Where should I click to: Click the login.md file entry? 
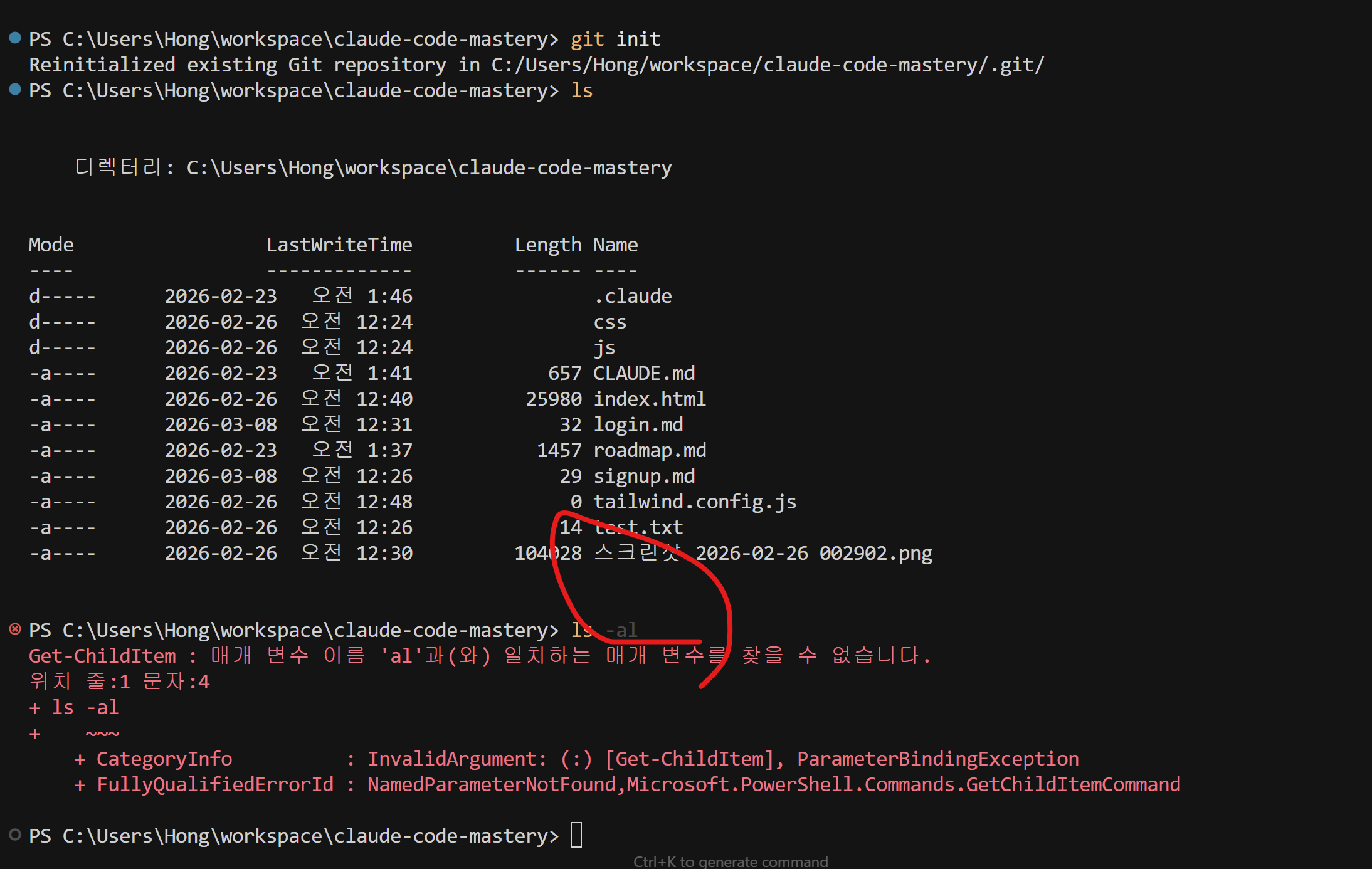coord(638,424)
